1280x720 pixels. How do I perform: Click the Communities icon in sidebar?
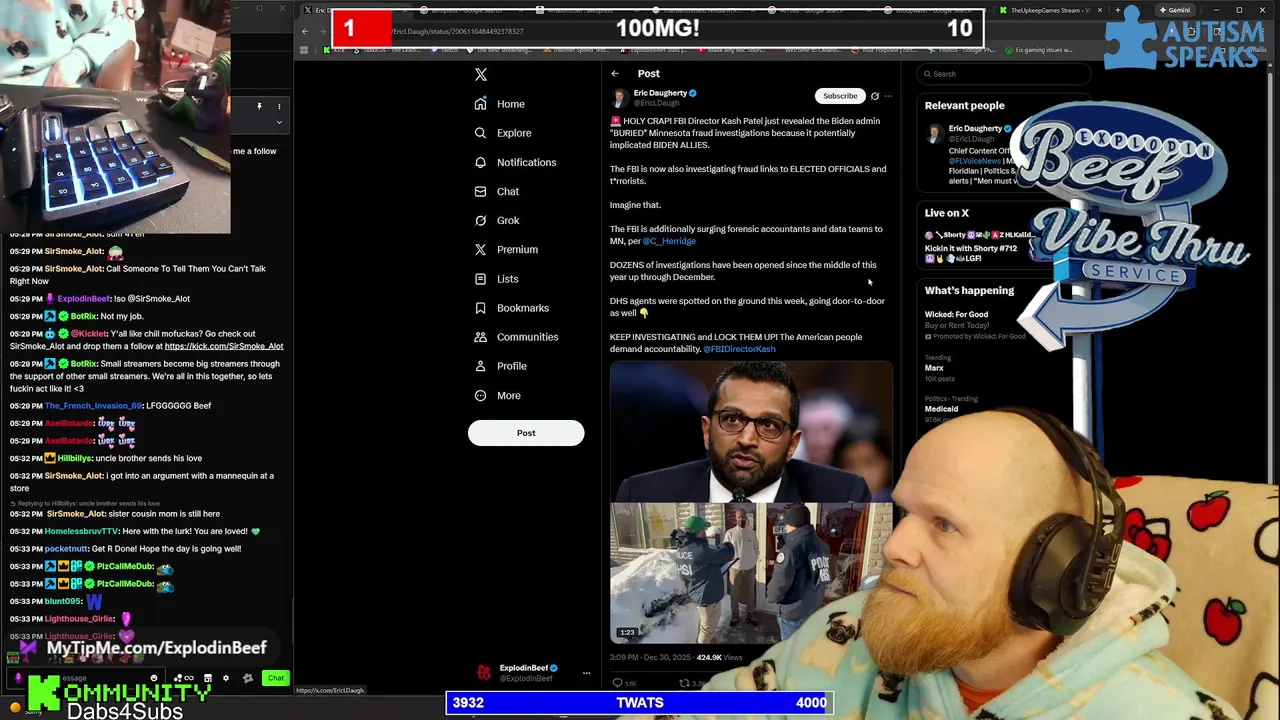(481, 337)
